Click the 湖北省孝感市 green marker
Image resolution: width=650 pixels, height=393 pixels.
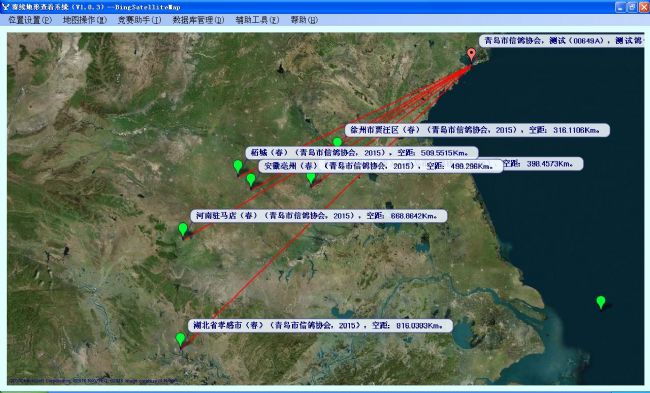[180, 340]
